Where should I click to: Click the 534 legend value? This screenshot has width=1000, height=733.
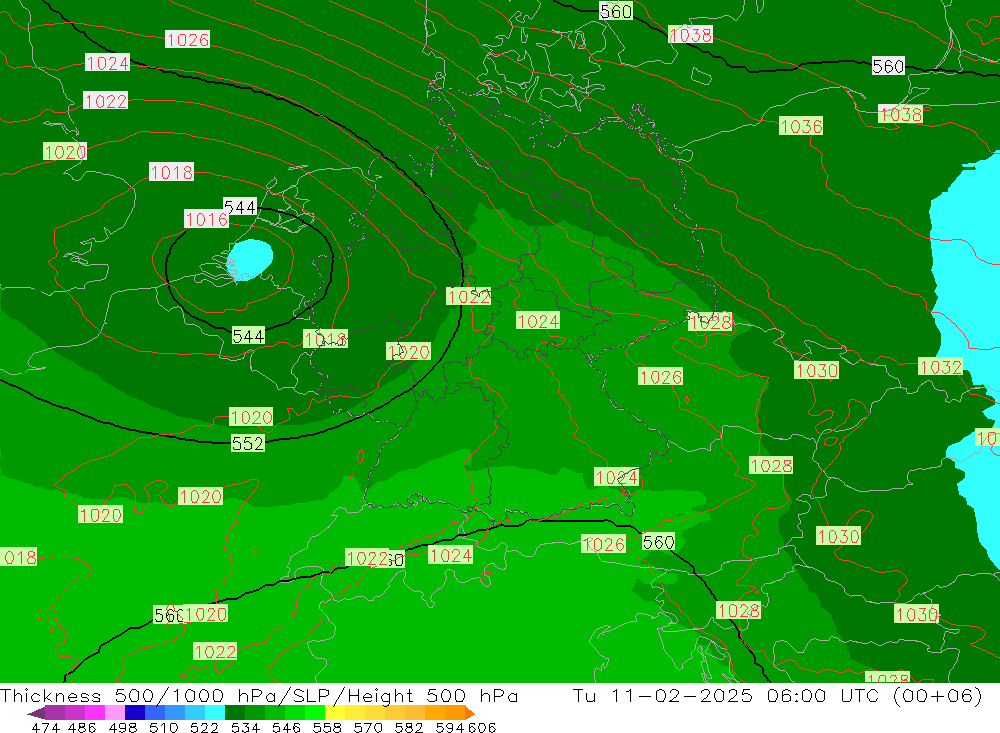pos(246,727)
